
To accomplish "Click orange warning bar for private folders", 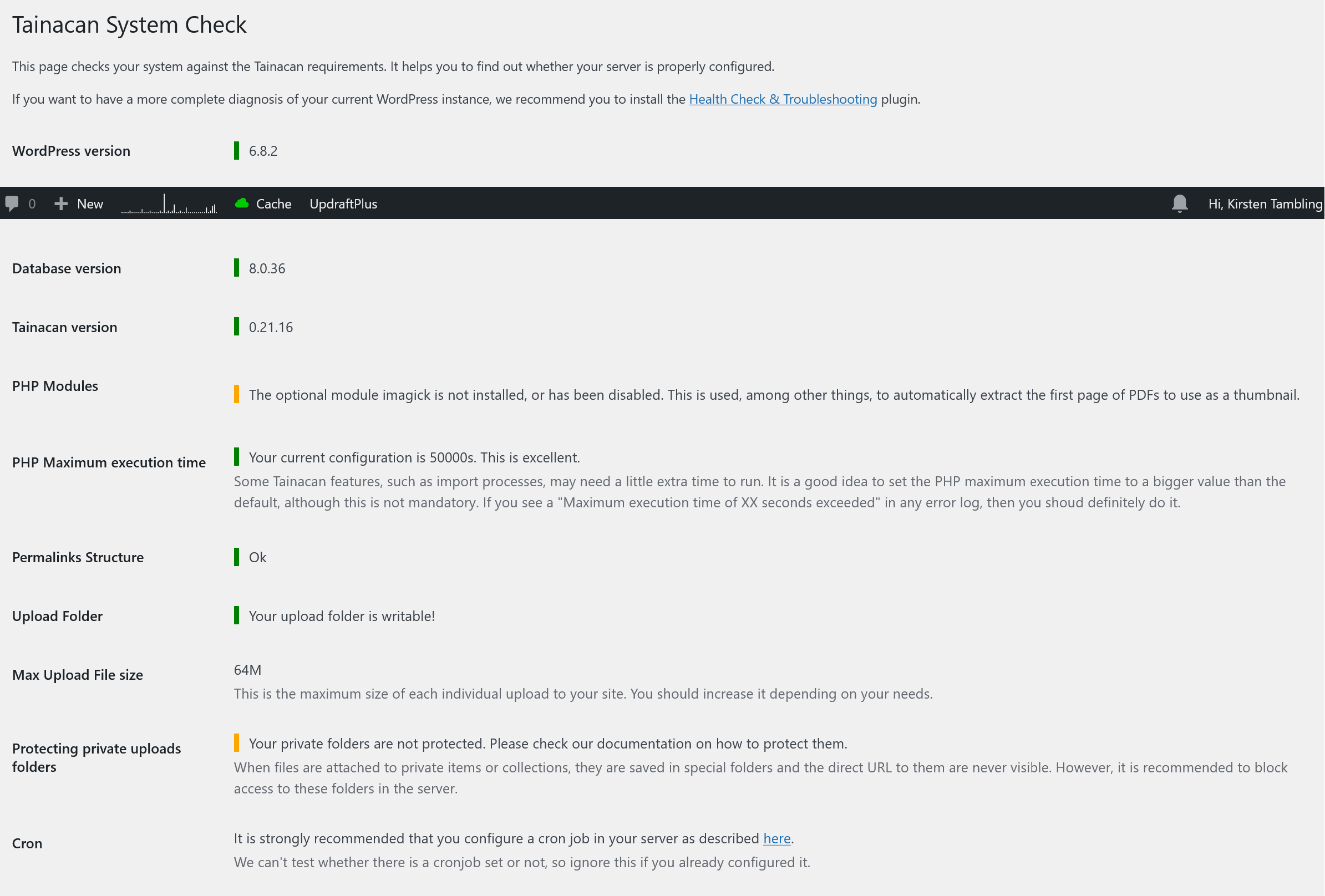I will click(x=237, y=743).
